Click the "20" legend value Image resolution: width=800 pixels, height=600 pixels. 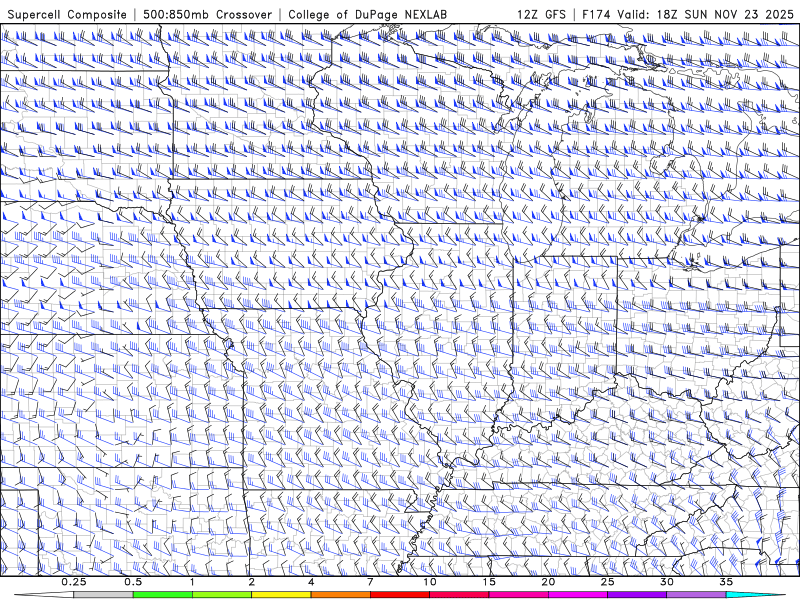[x=548, y=582]
